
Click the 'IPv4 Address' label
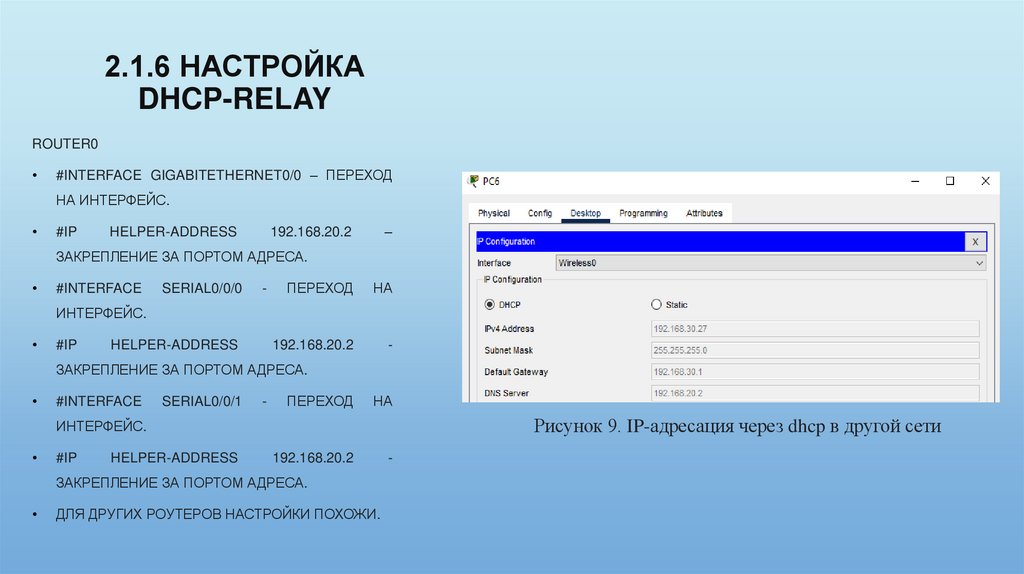pos(509,329)
